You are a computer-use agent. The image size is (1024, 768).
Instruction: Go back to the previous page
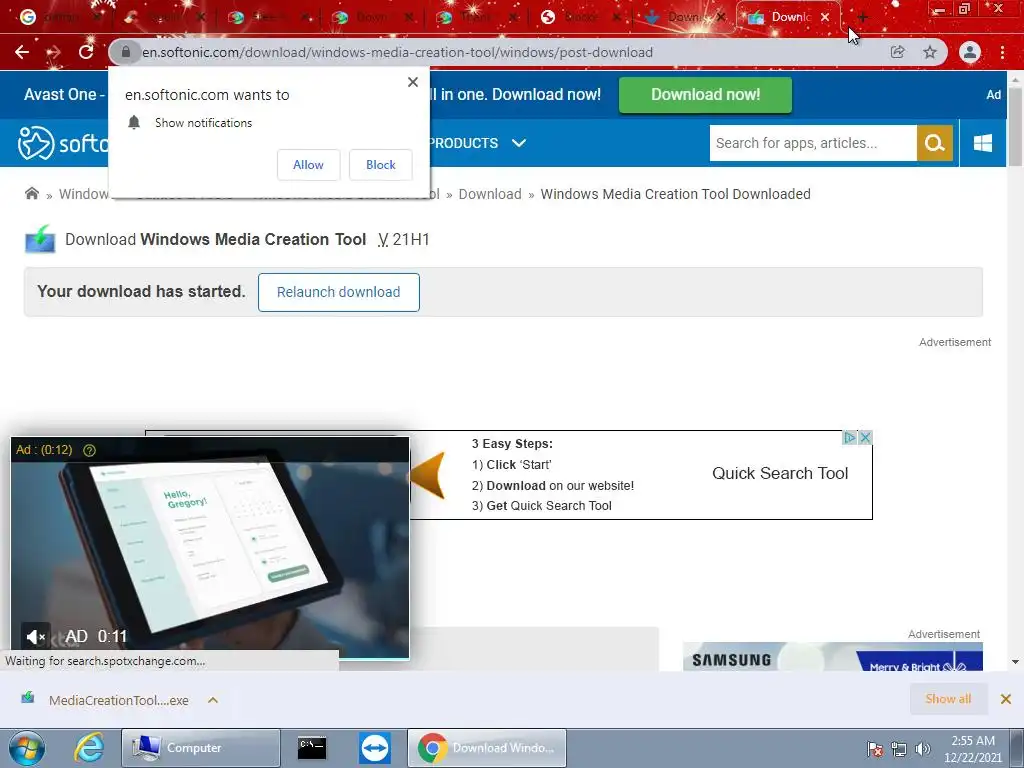tap(22, 52)
